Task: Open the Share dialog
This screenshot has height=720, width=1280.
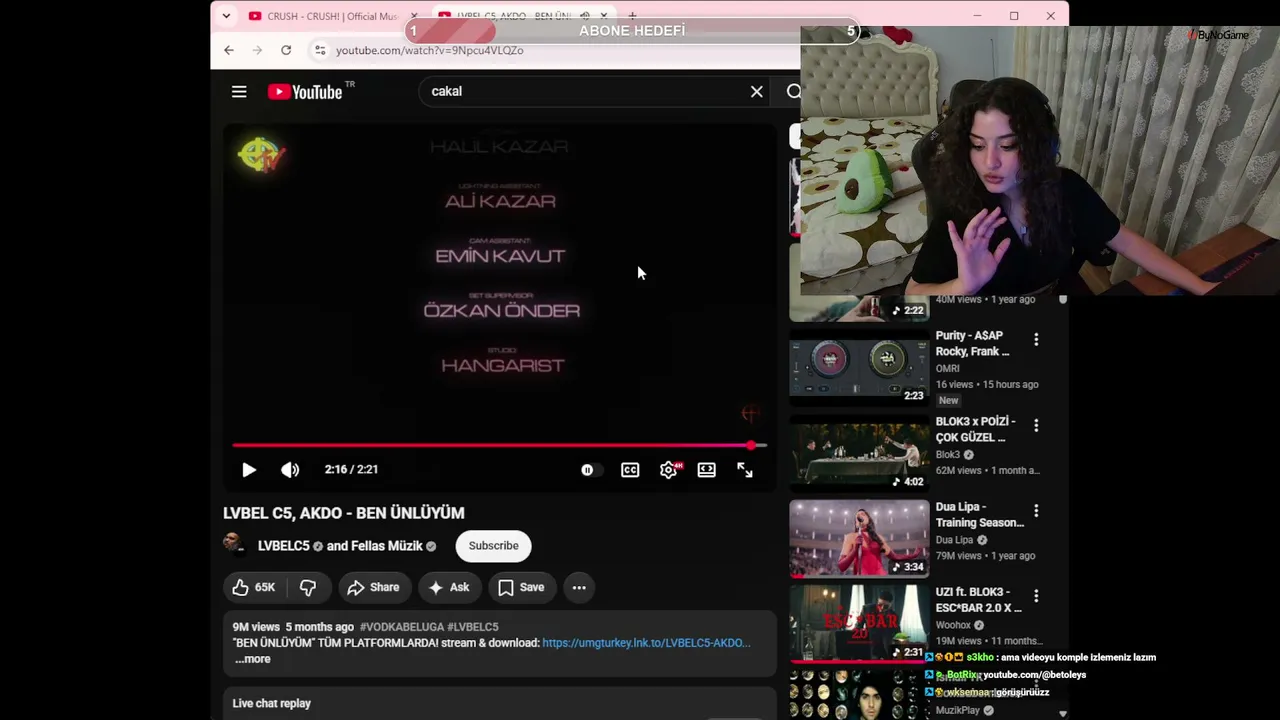Action: pyautogui.click(x=373, y=588)
